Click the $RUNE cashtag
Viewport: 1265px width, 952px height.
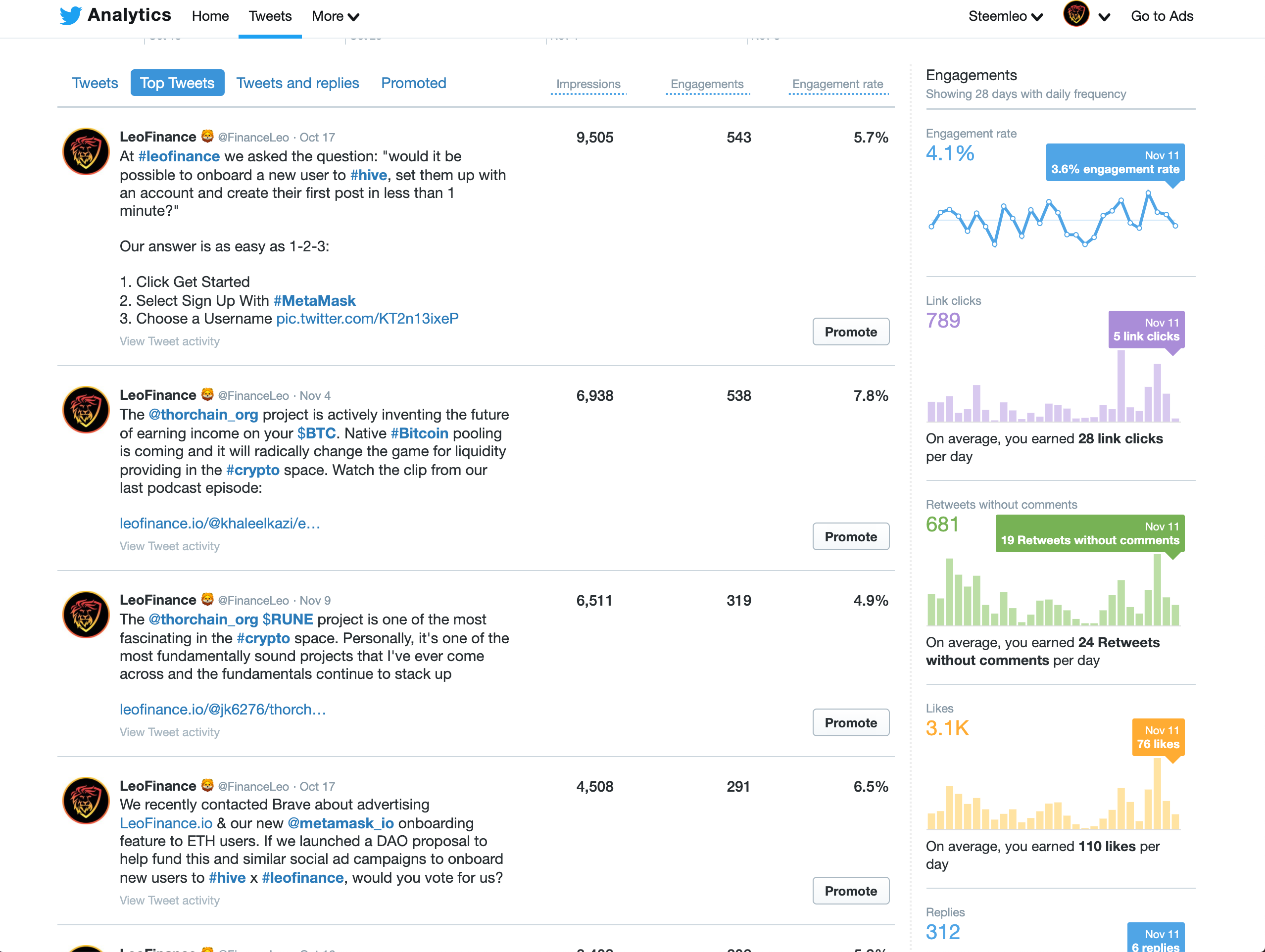[288, 619]
